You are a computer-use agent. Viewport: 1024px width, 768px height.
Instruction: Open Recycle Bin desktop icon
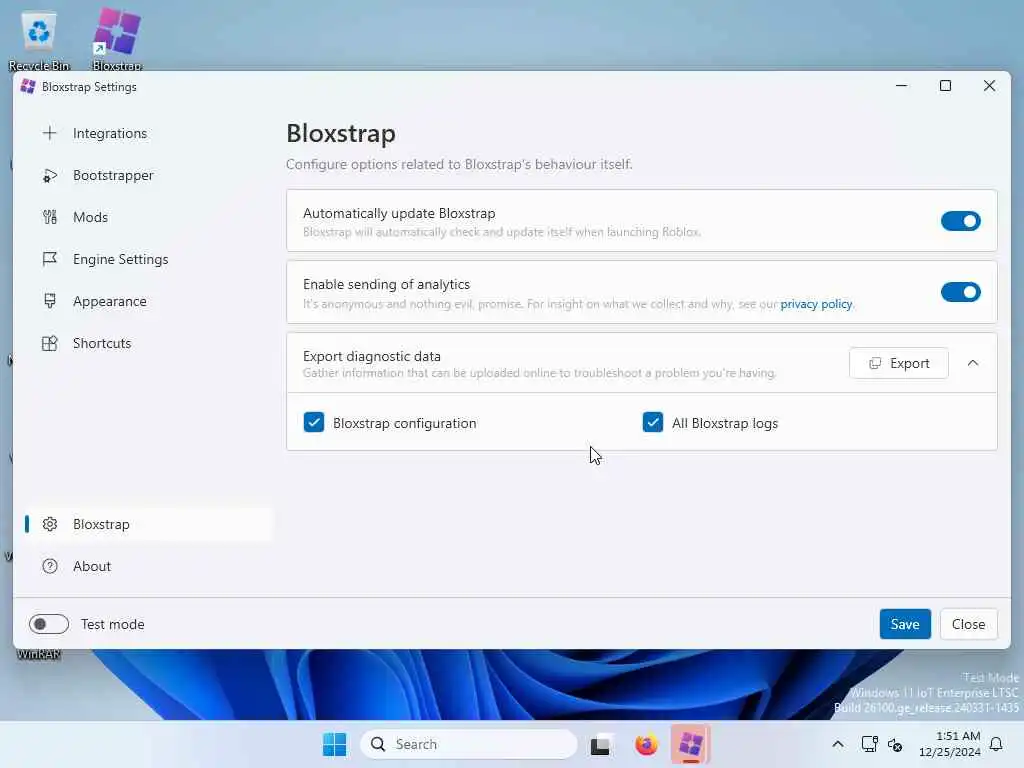click(39, 39)
